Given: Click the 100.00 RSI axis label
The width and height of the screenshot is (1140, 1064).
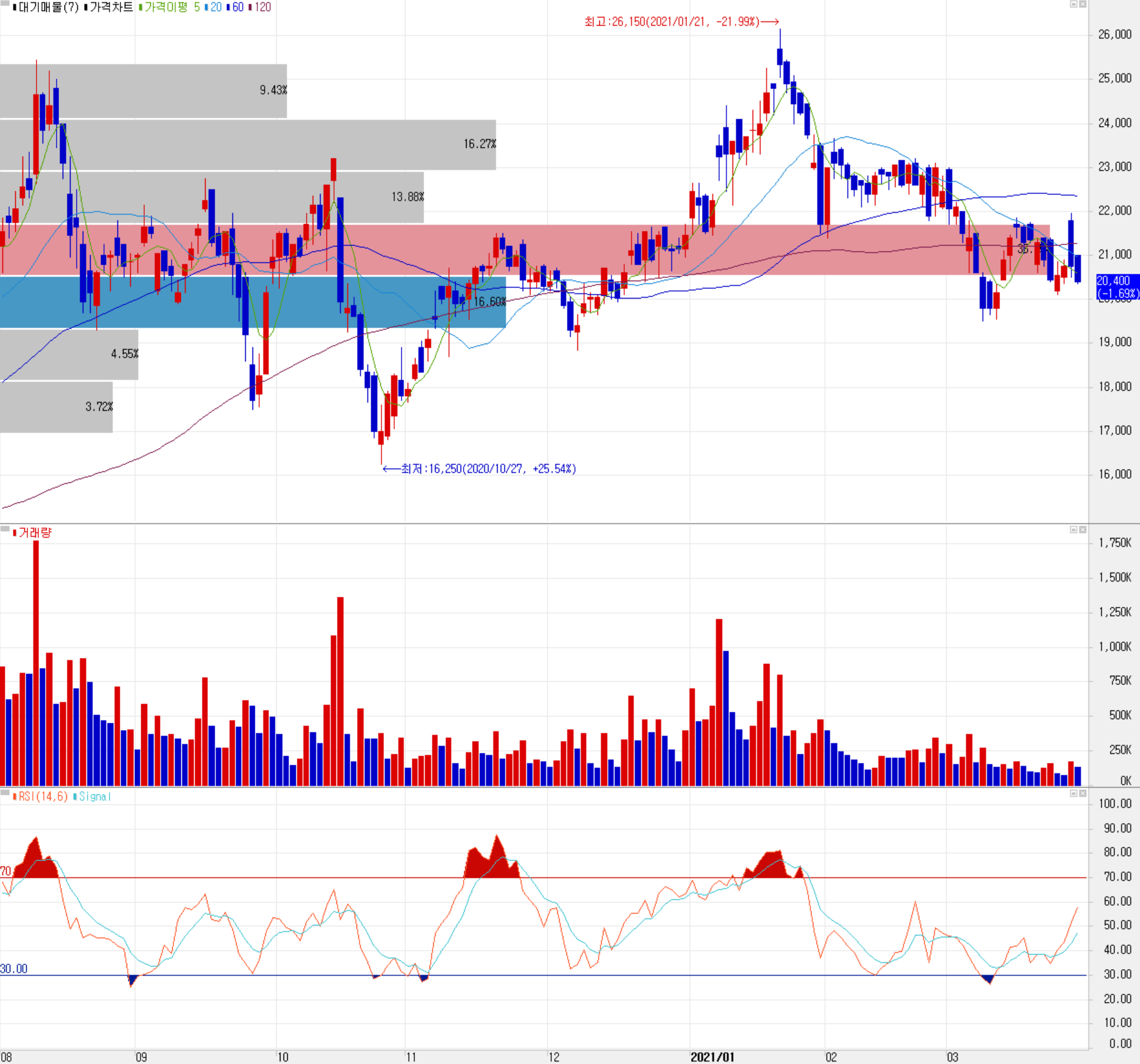Looking at the screenshot, I should pyautogui.click(x=1116, y=804).
